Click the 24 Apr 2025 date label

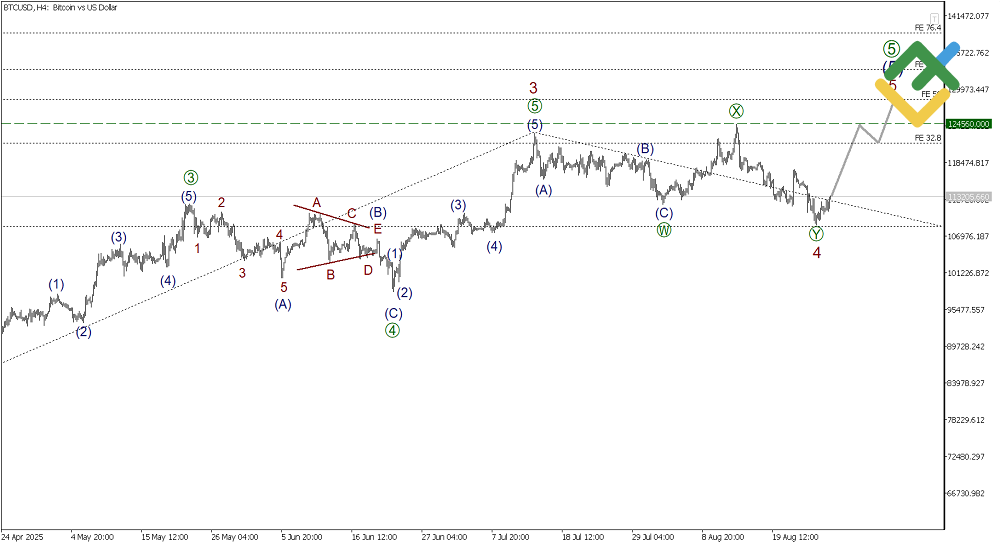[22, 537]
